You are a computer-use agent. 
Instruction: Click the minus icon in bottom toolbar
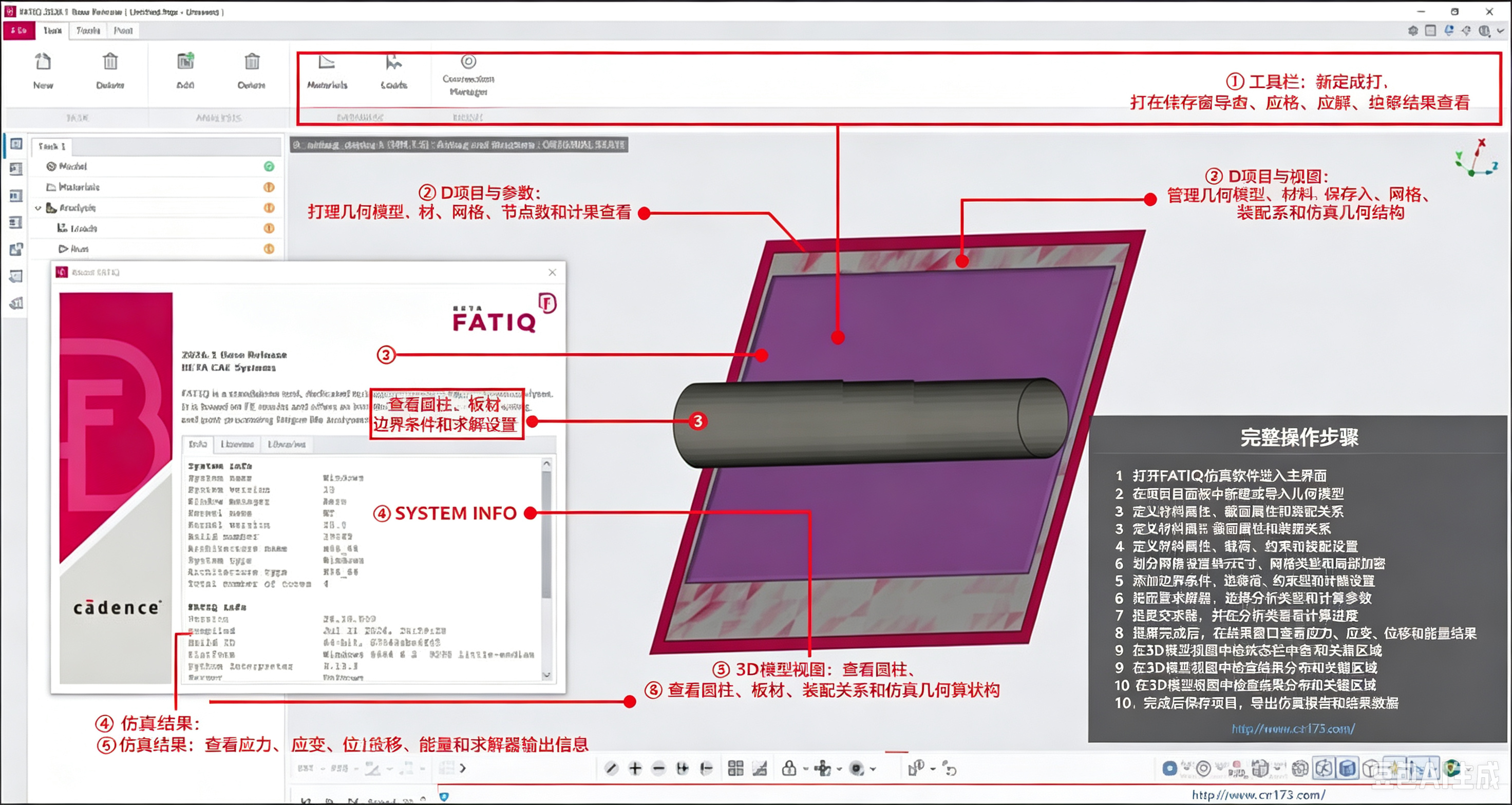[x=658, y=768]
